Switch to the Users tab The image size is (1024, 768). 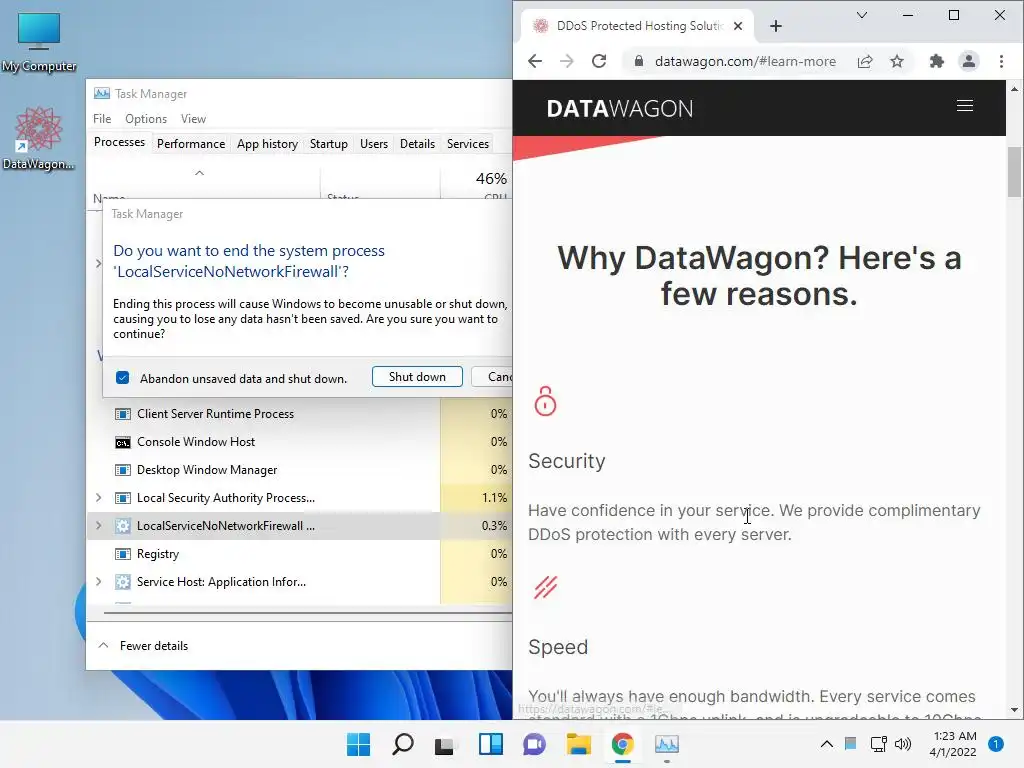[x=374, y=144]
